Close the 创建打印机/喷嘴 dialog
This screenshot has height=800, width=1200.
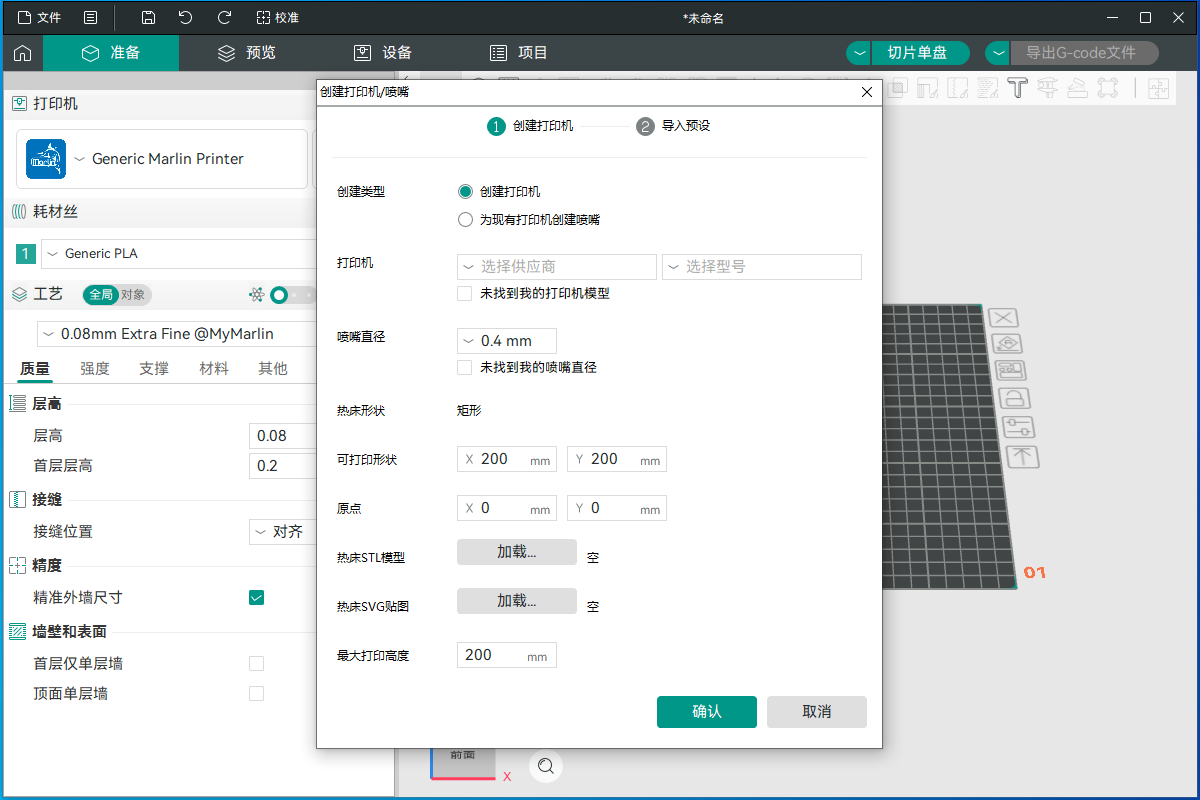867,92
